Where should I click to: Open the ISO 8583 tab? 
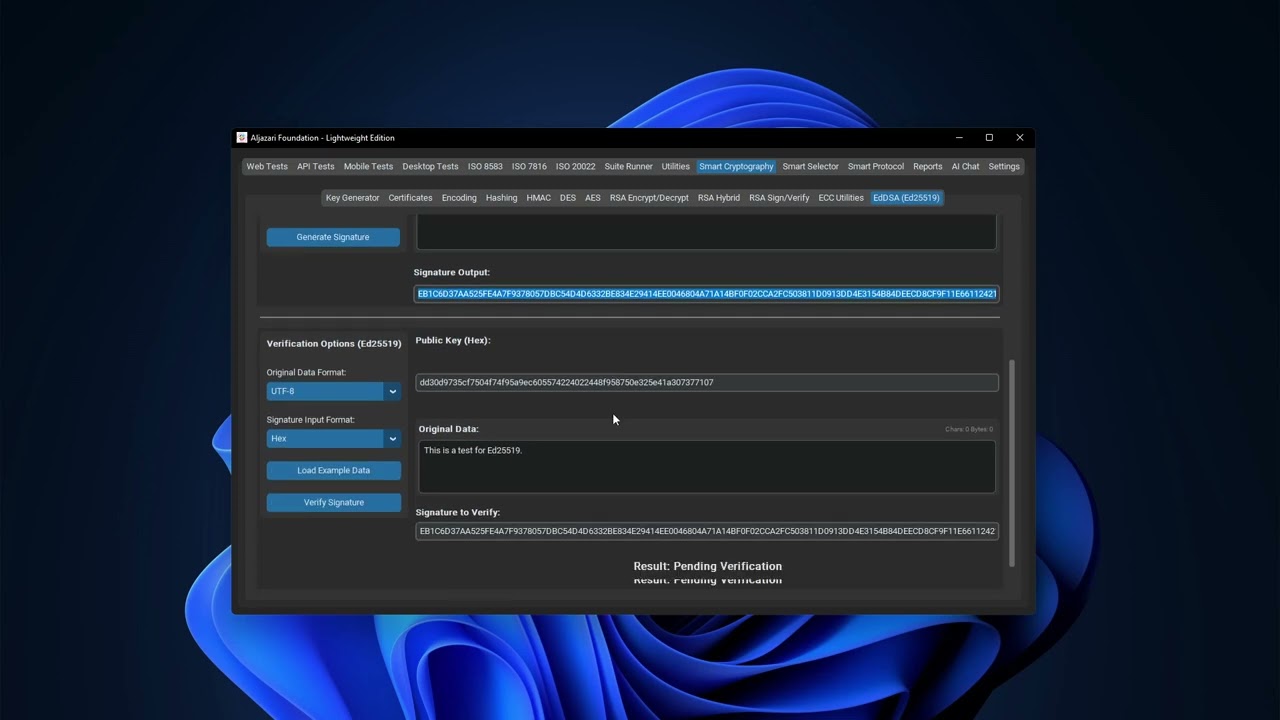[485, 167]
